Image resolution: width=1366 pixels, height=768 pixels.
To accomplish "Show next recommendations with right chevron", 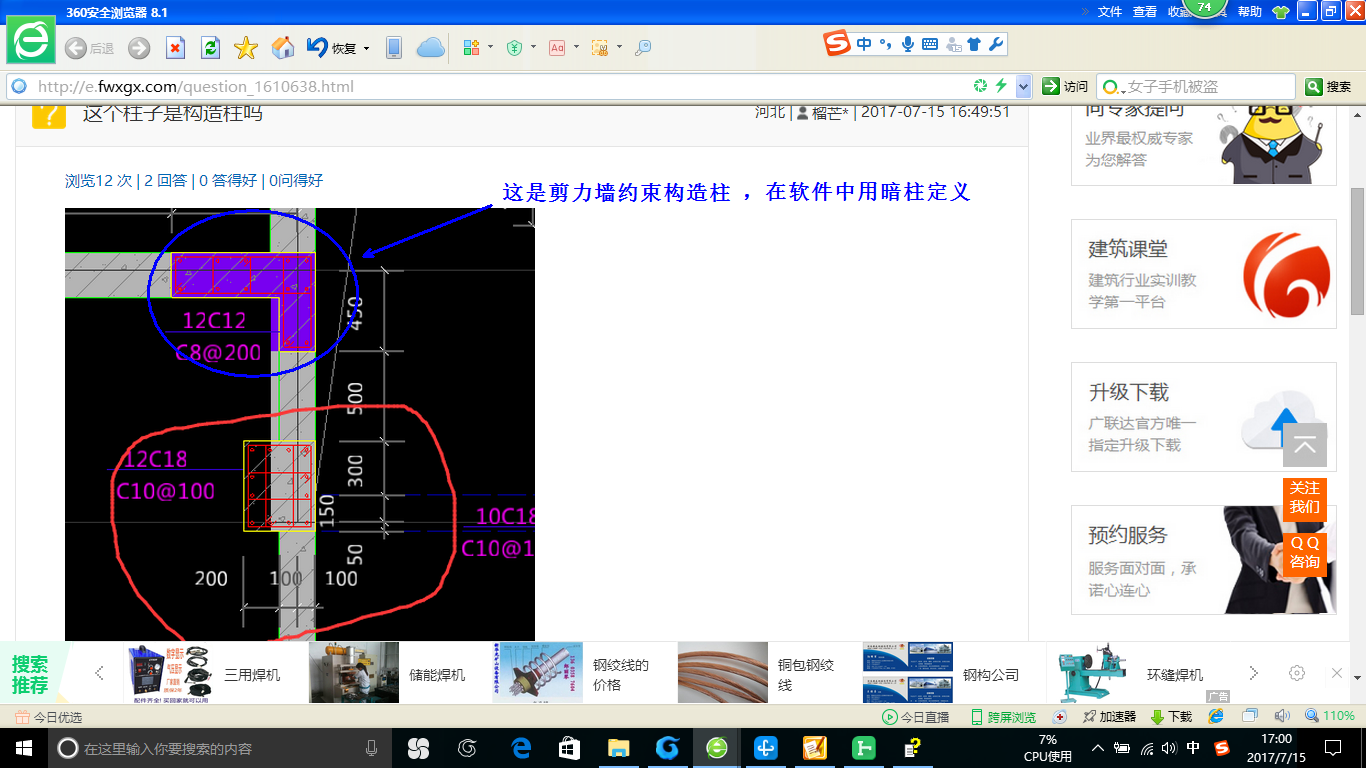I will point(1253,673).
